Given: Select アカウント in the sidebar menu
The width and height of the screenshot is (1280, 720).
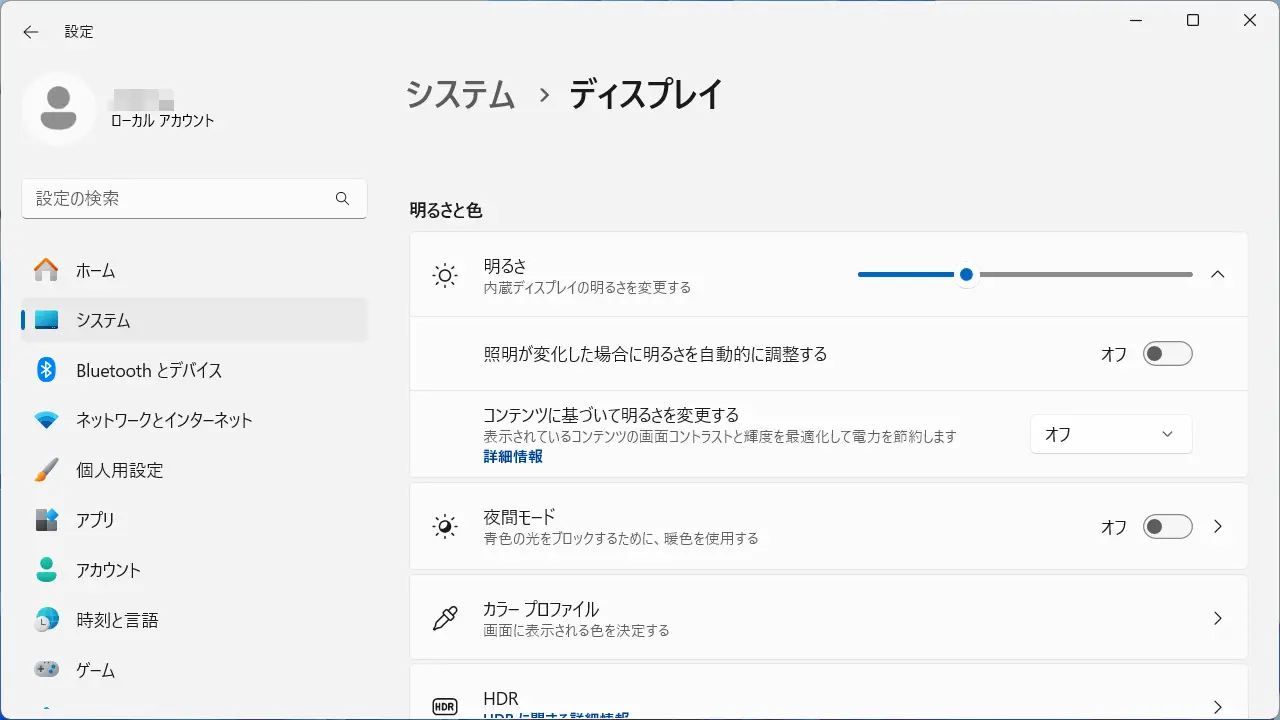Looking at the screenshot, I should point(108,570).
